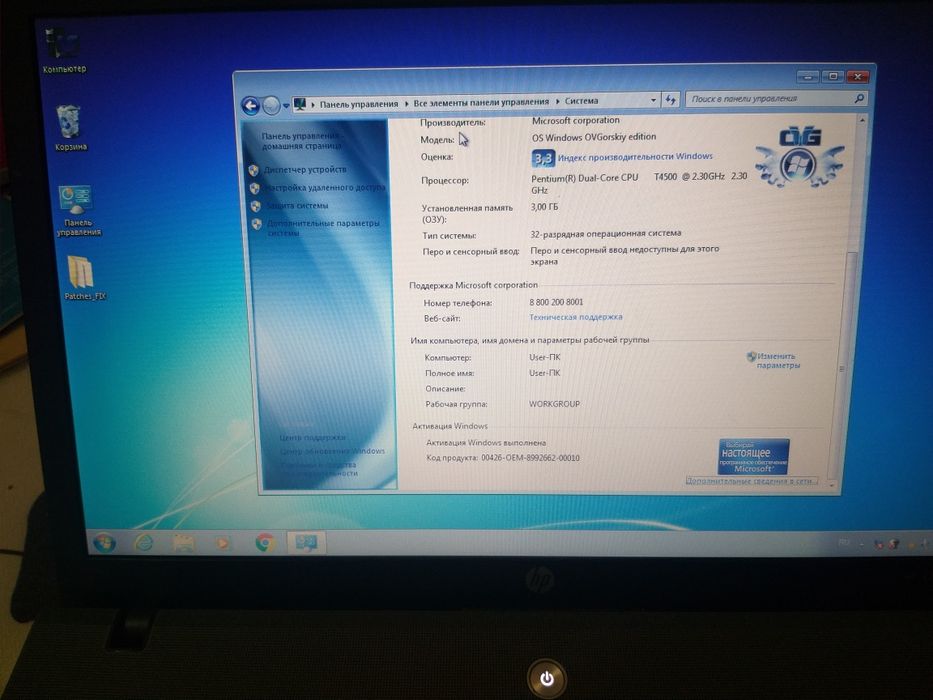Click the 3,00 ГБ memory value
Image resolution: width=933 pixels, height=700 pixels.
point(544,207)
